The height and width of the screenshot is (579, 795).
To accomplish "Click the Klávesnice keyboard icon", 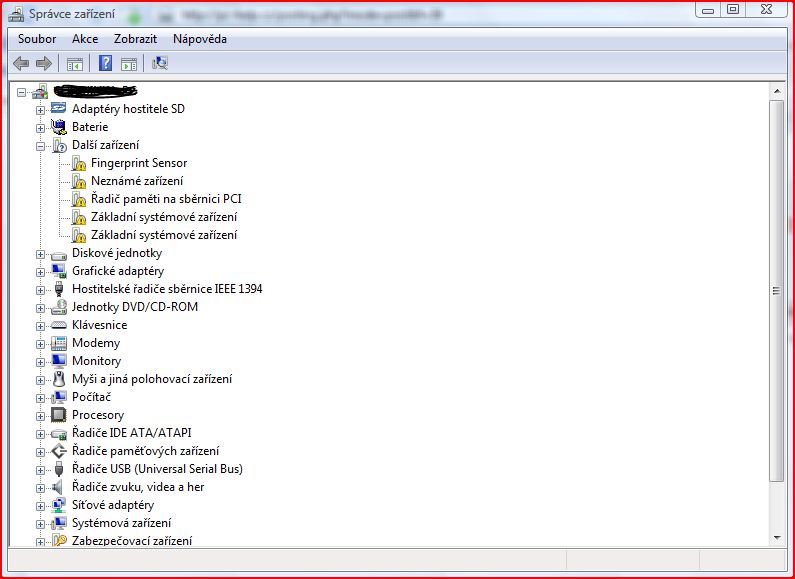I will coord(59,325).
